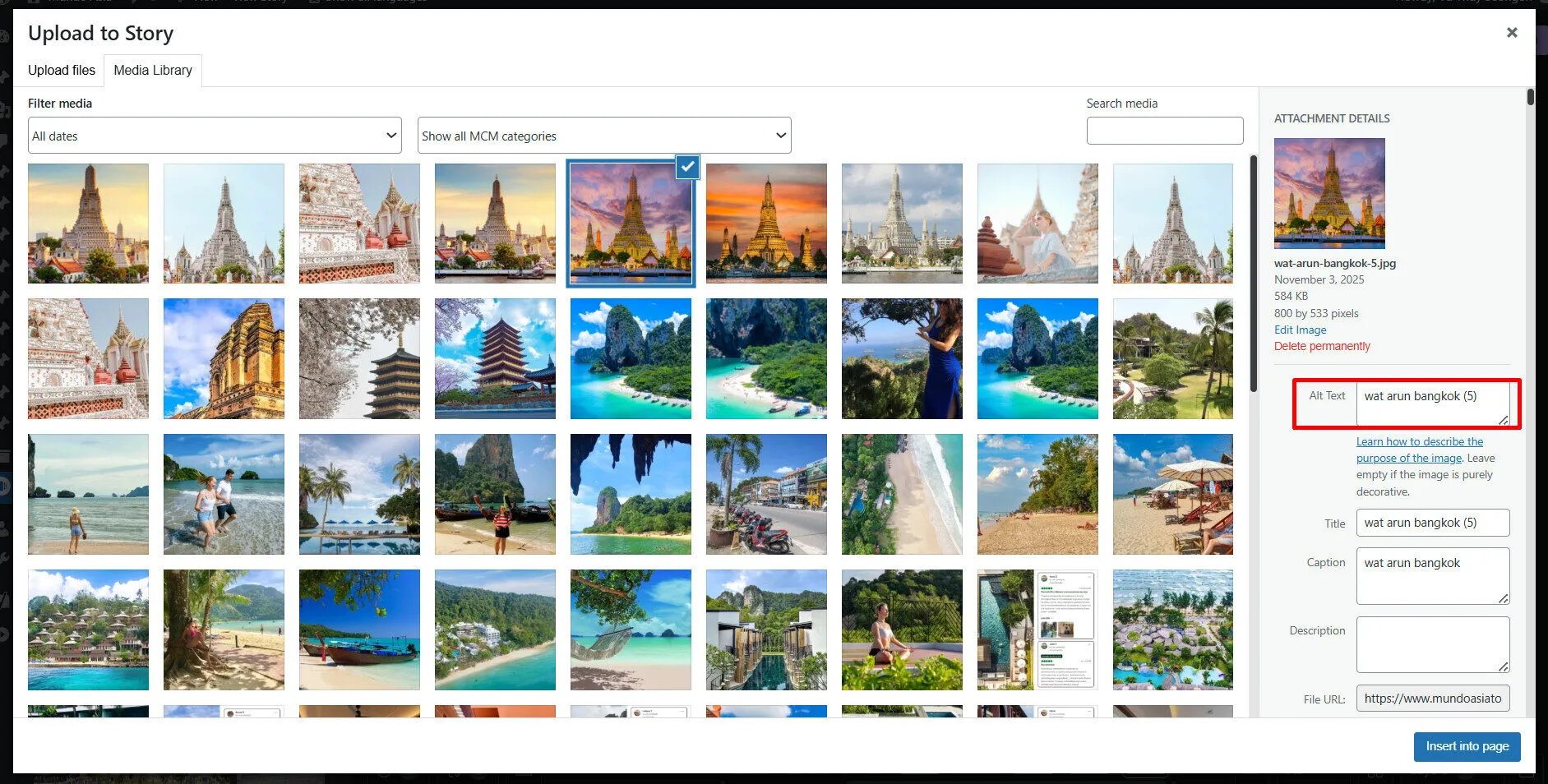
Task: Click the Caption text area
Action: click(1432, 575)
